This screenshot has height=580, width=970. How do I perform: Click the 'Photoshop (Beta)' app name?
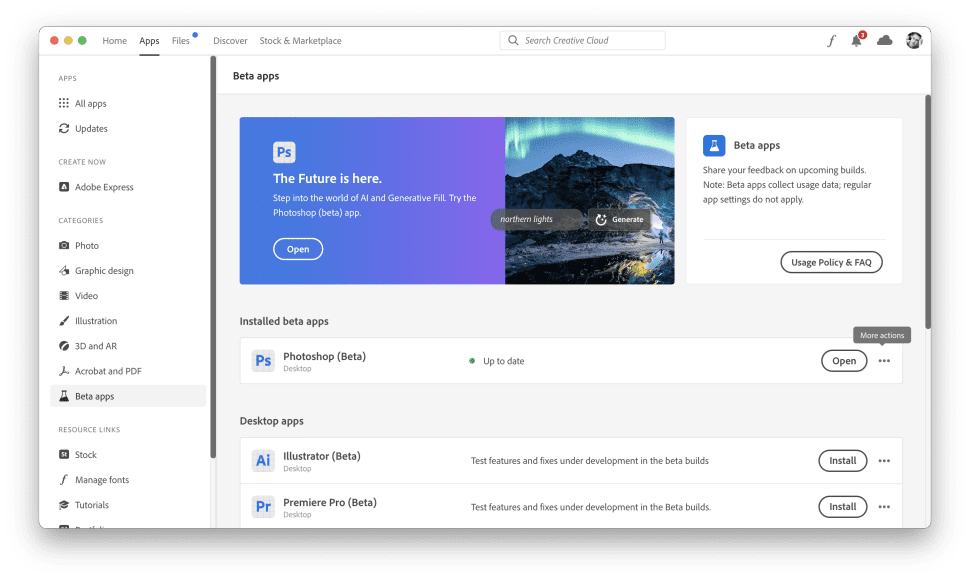pos(324,356)
